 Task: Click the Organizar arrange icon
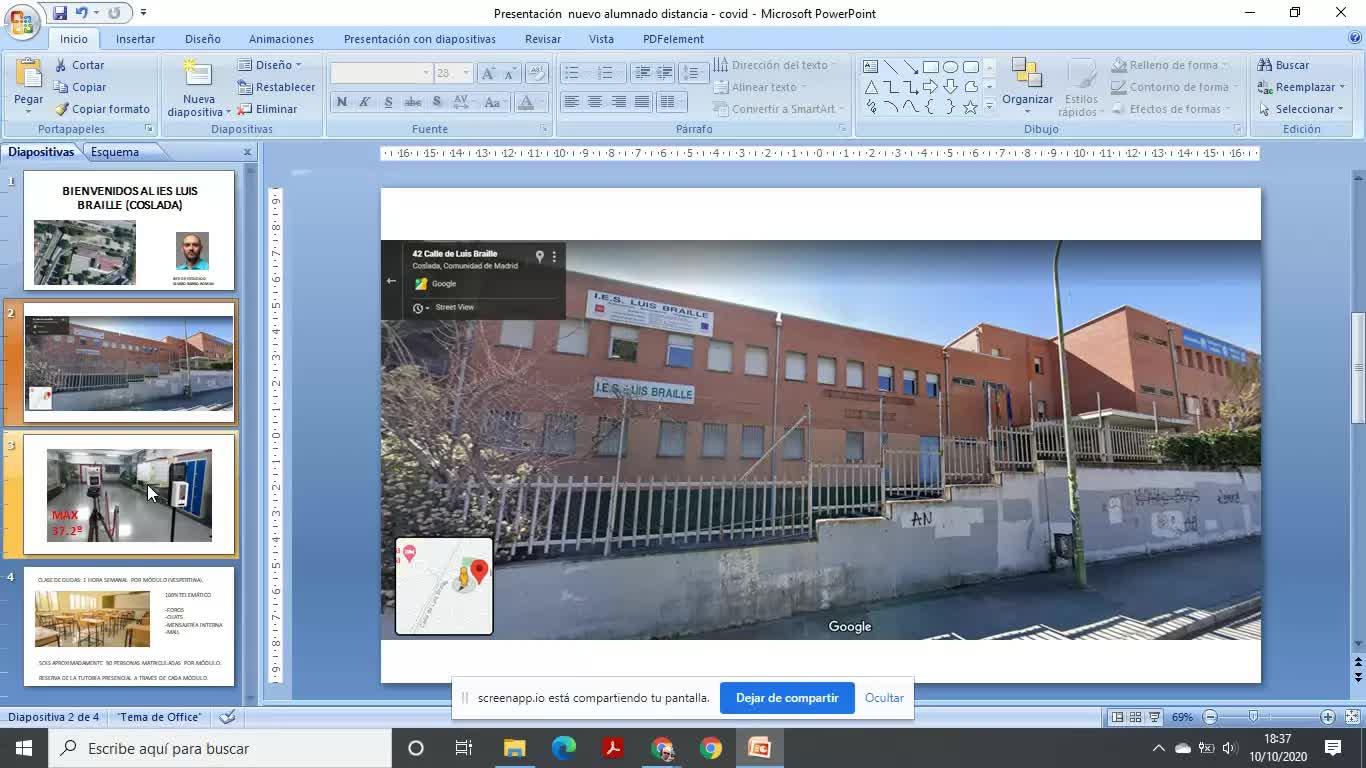pos(1026,75)
